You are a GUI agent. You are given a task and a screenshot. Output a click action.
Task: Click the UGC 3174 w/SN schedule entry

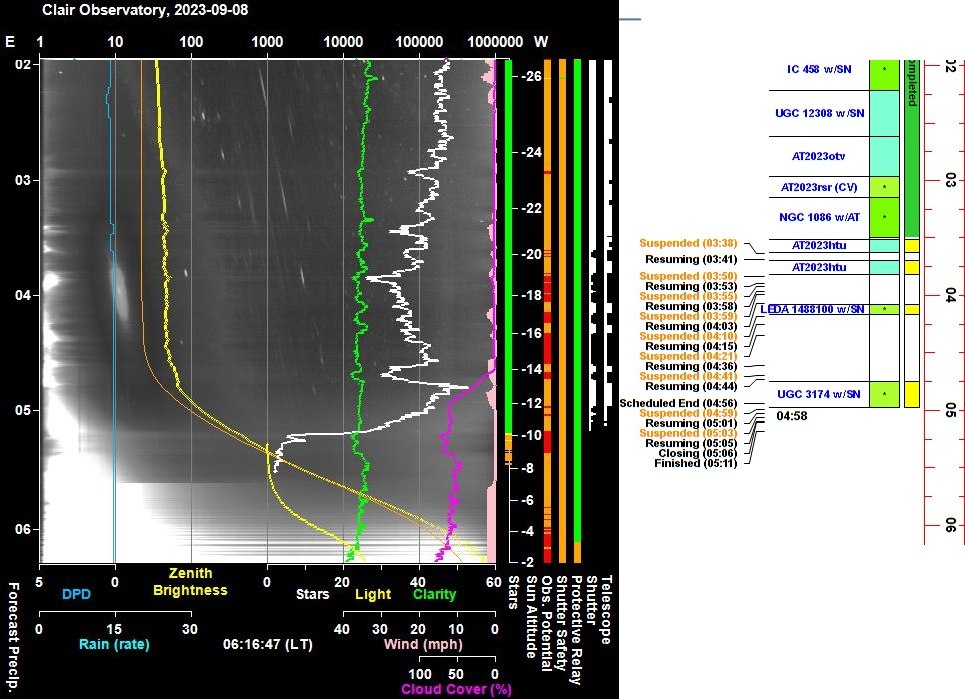(819, 394)
